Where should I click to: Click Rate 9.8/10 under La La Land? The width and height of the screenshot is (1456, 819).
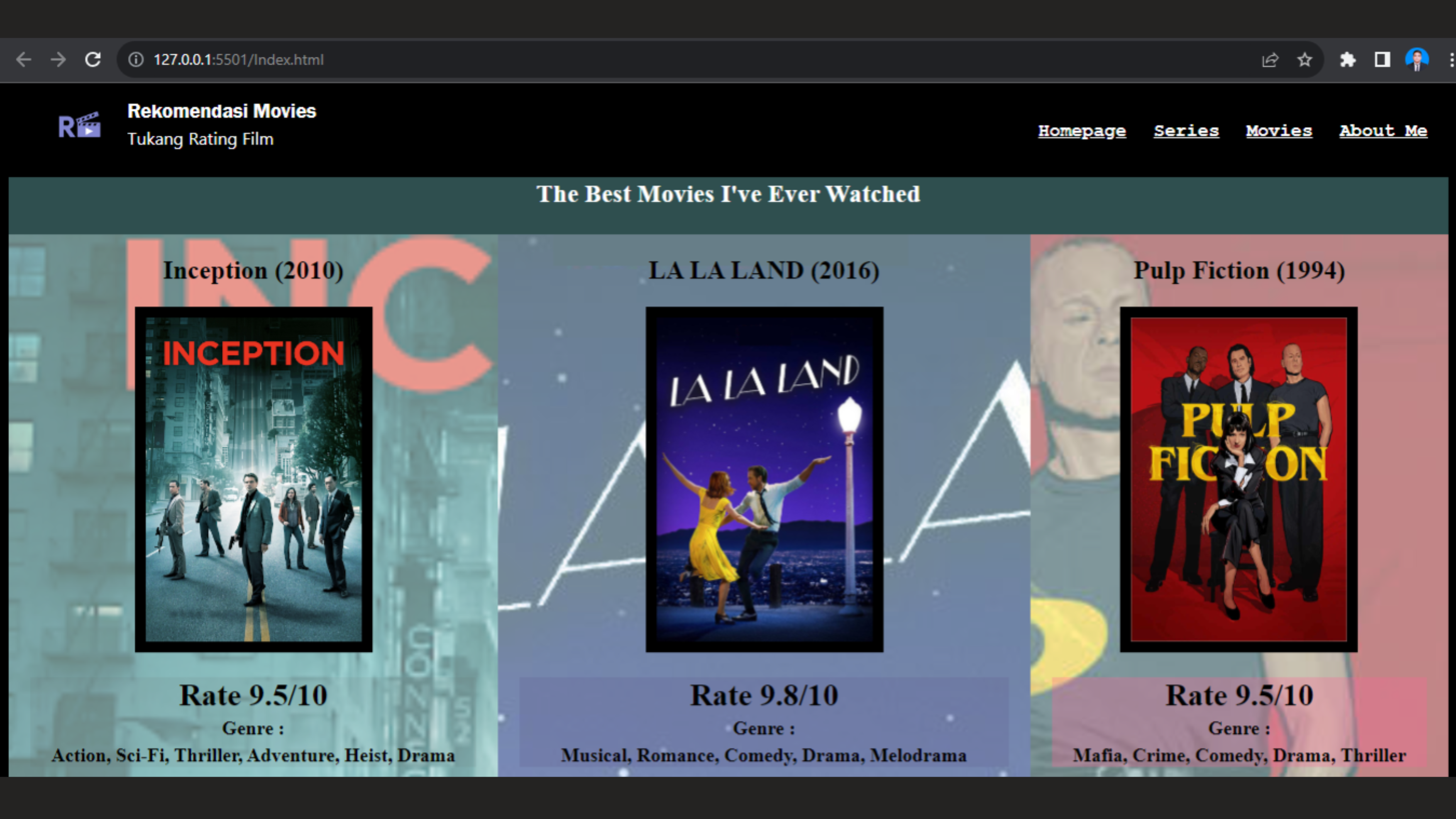point(764,695)
